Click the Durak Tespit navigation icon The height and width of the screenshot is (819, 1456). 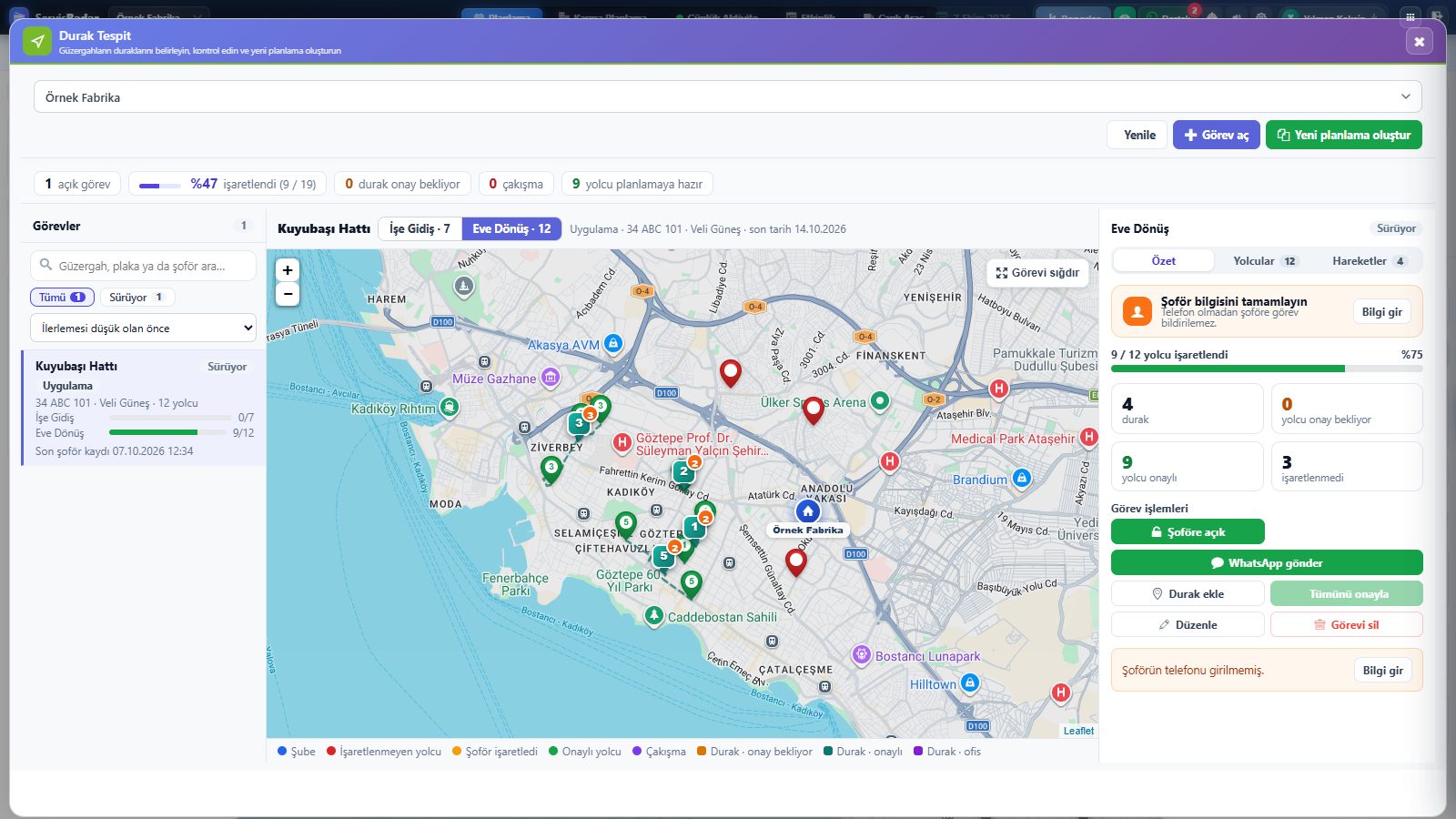coord(37,42)
